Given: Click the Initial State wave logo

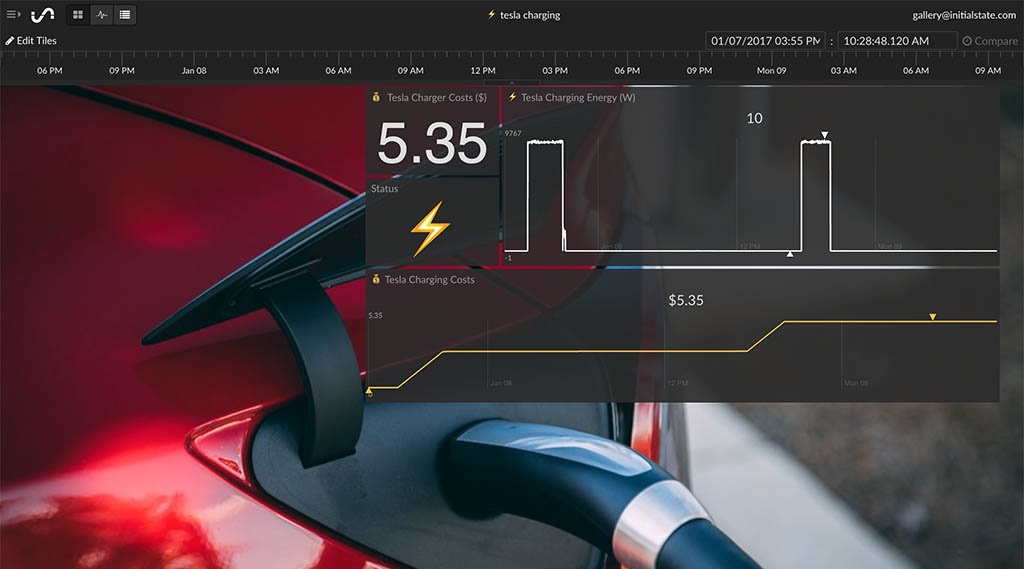Looking at the screenshot, I should tap(43, 15).
